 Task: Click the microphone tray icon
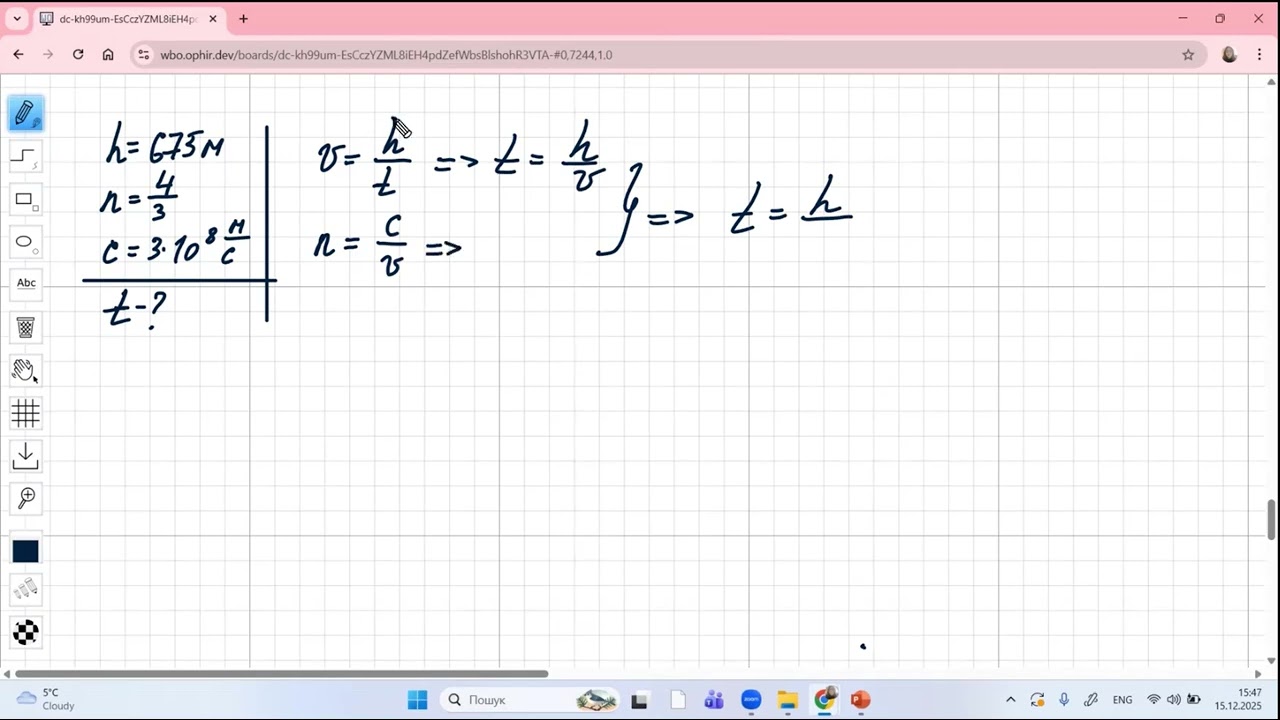(1064, 700)
